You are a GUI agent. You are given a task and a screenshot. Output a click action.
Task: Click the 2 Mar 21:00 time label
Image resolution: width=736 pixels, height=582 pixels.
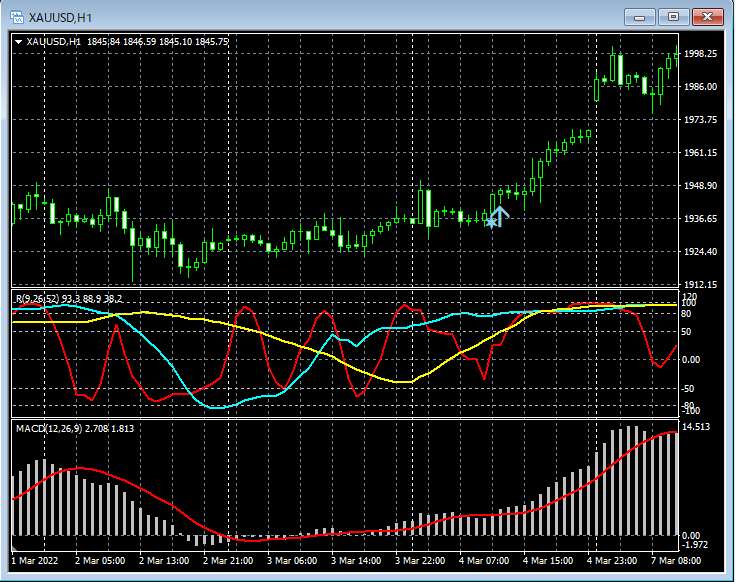point(228,560)
